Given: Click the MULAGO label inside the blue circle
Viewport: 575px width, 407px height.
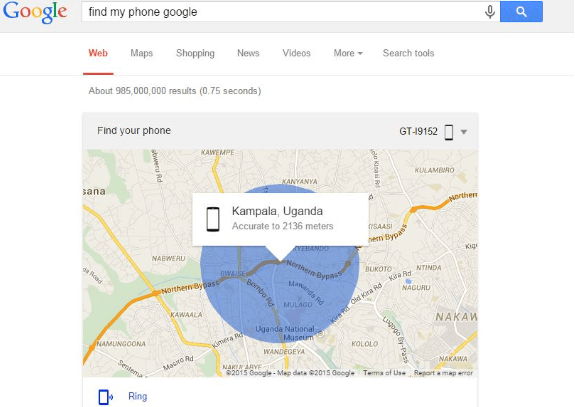Looking at the screenshot, I should (x=298, y=305).
